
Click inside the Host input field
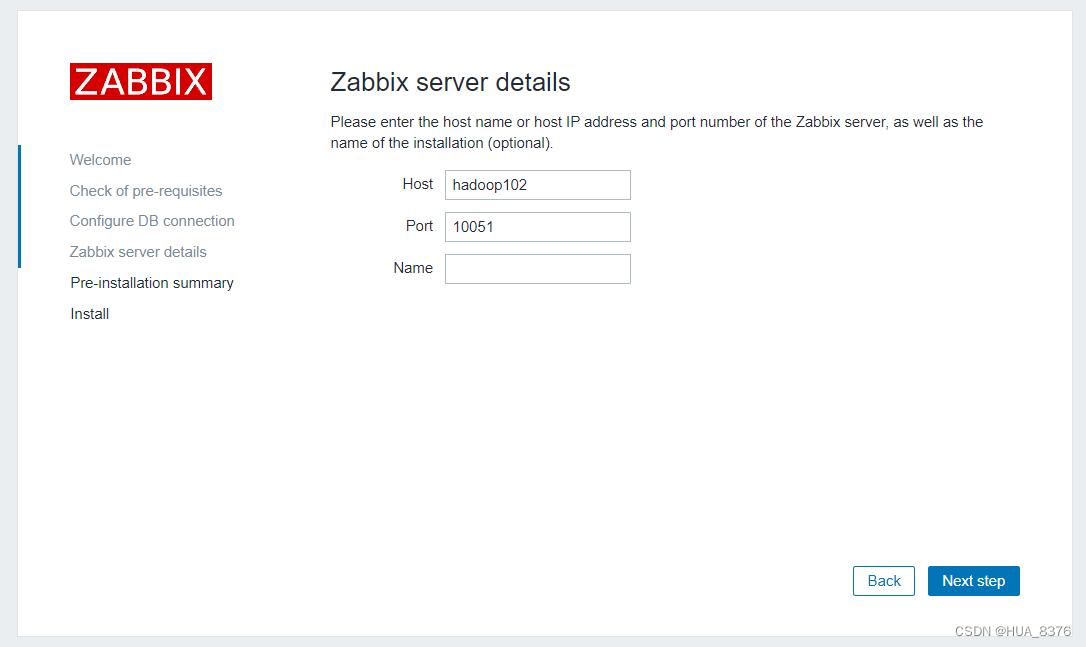pyautogui.click(x=537, y=184)
